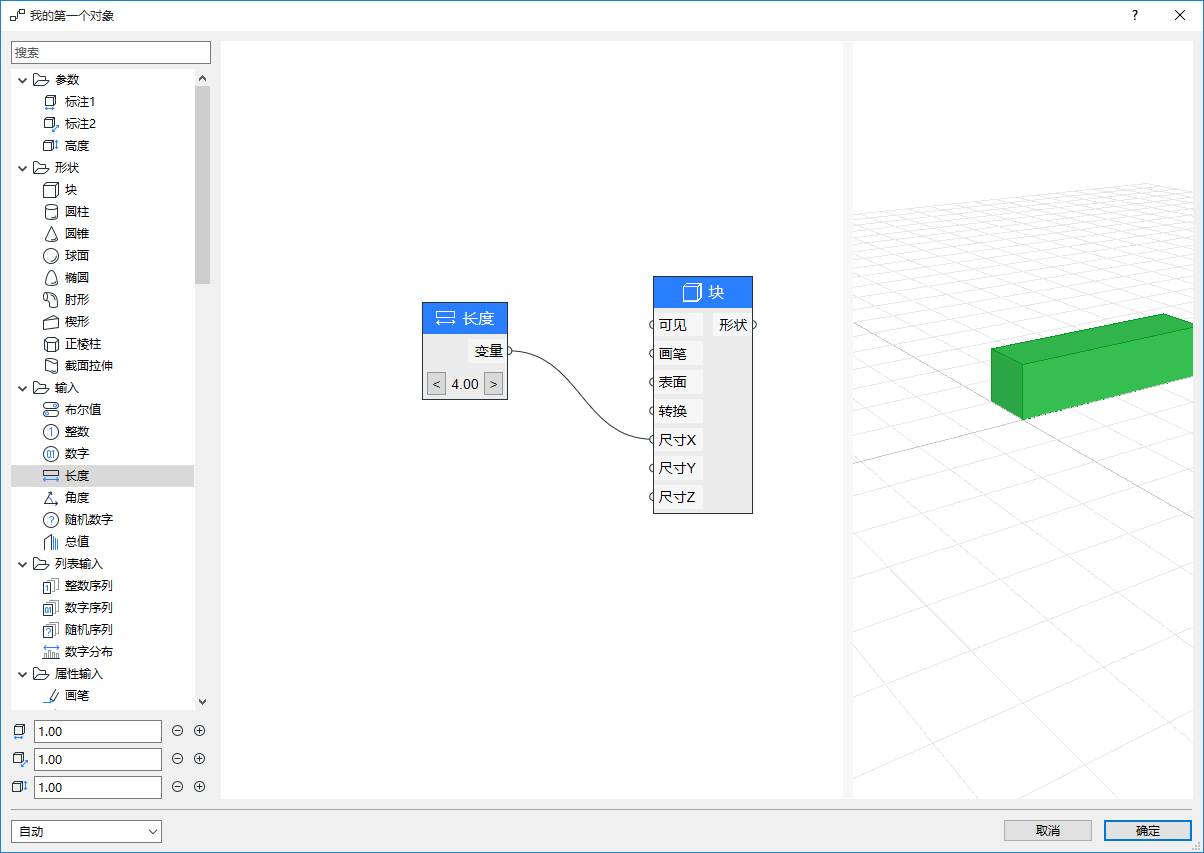Increase third dimension with plus button
The height and width of the screenshot is (853, 1204).
(x=199, y=787)
